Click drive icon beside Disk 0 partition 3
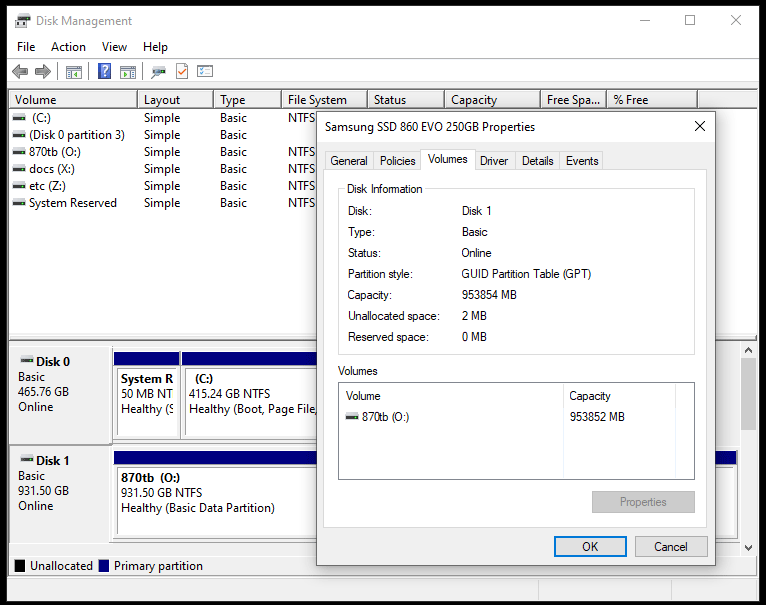 (19, 135)
